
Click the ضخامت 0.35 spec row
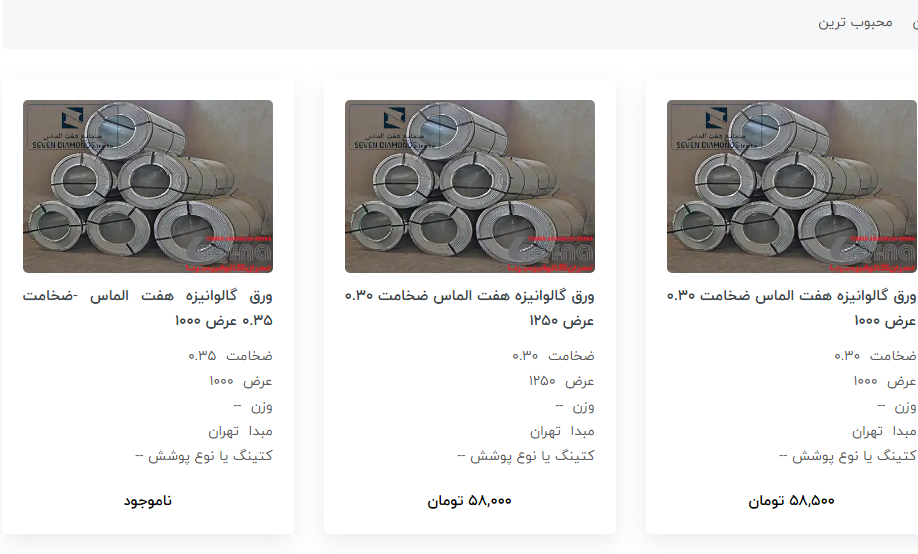click(x=230, y=355)
